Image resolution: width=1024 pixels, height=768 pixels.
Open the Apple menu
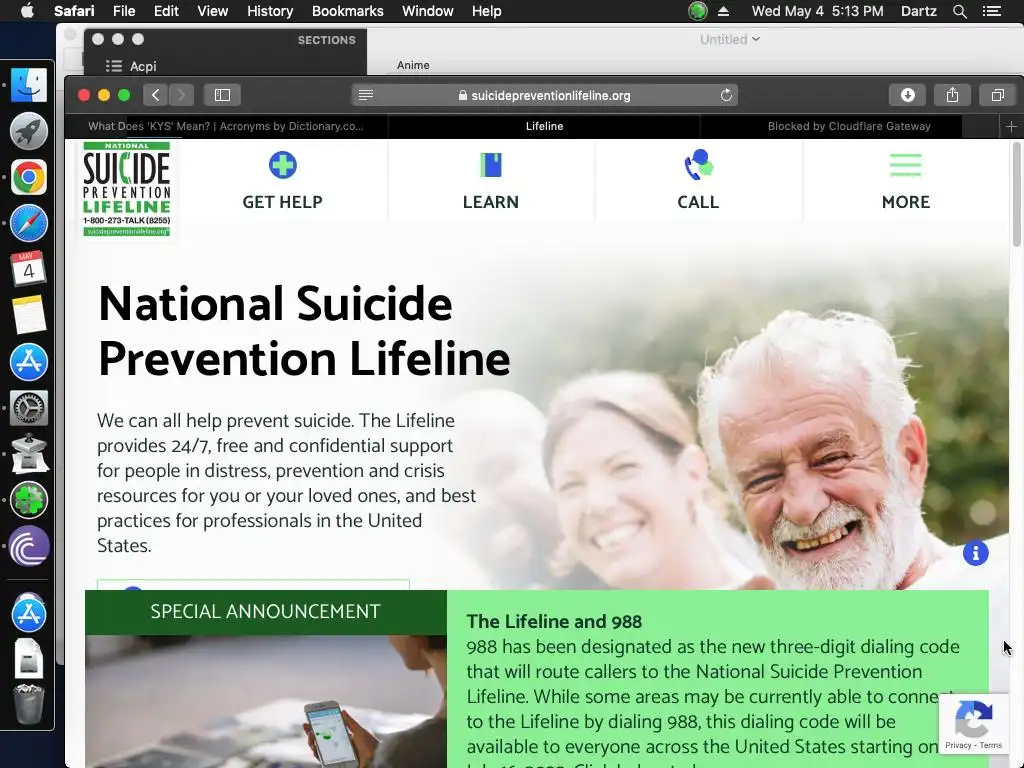[x=27, y=11]
